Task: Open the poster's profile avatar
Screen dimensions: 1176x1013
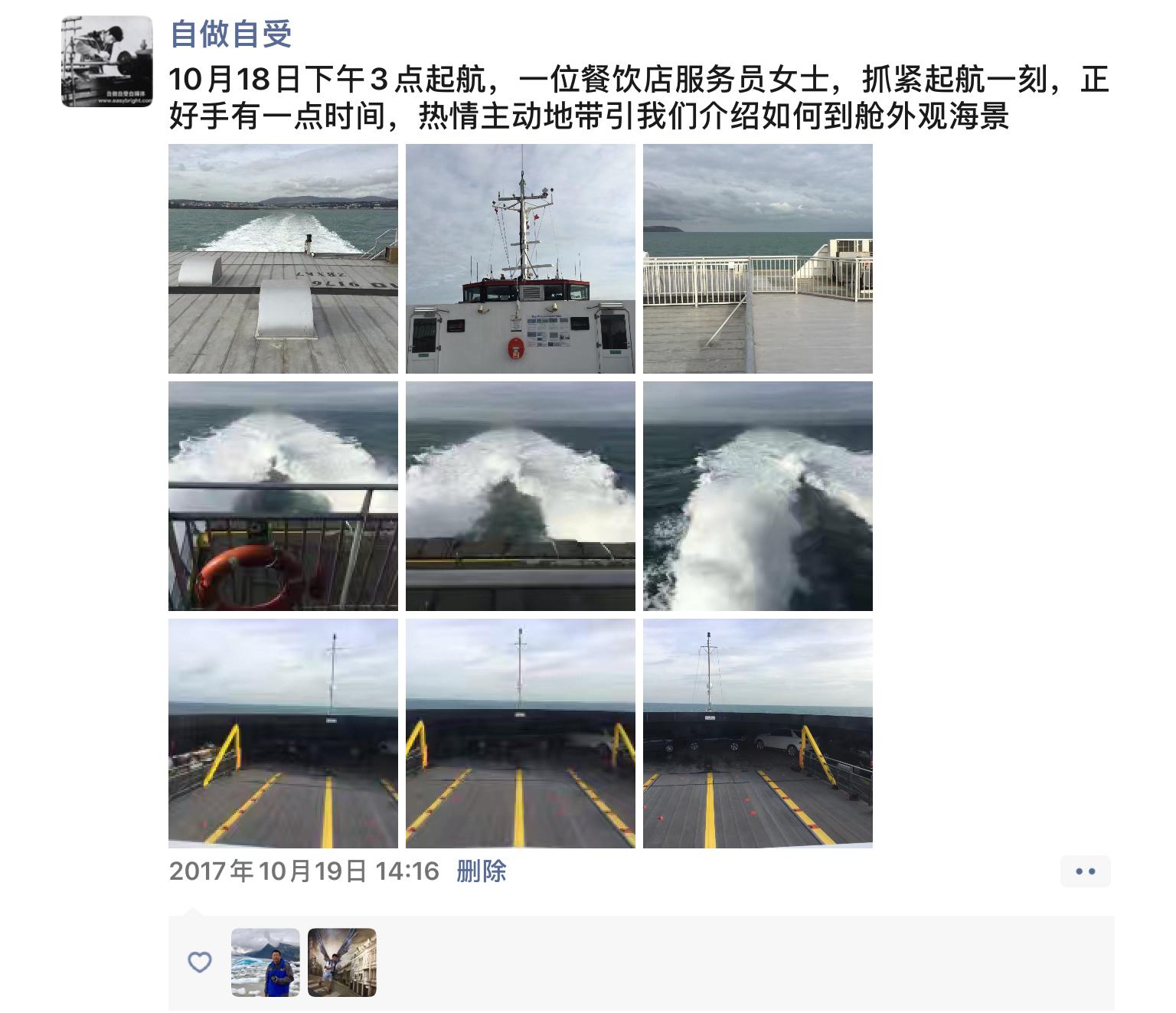Action: (x=107, y=61)
